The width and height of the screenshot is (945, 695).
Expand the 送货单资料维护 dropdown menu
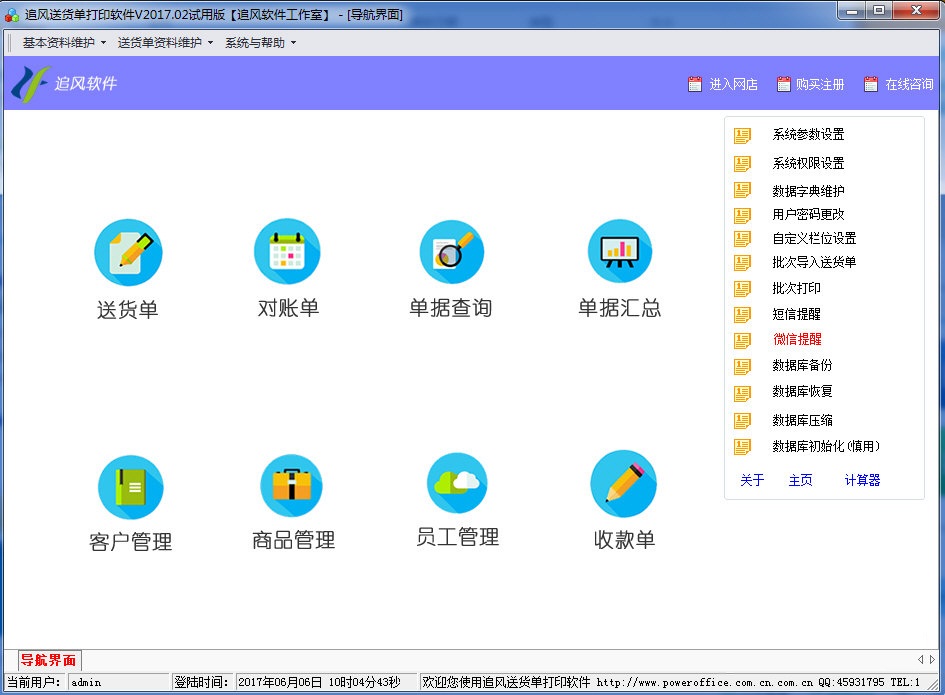(165, 43)
